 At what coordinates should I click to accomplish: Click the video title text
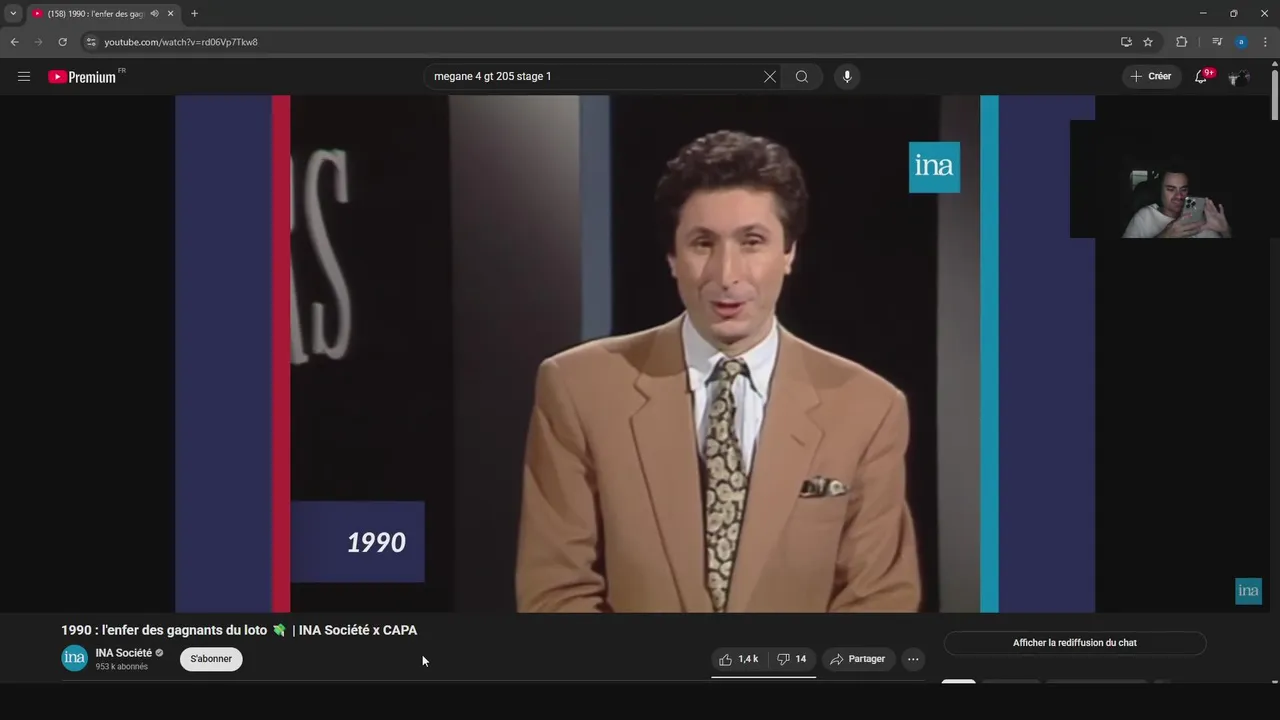coord(239,630)
